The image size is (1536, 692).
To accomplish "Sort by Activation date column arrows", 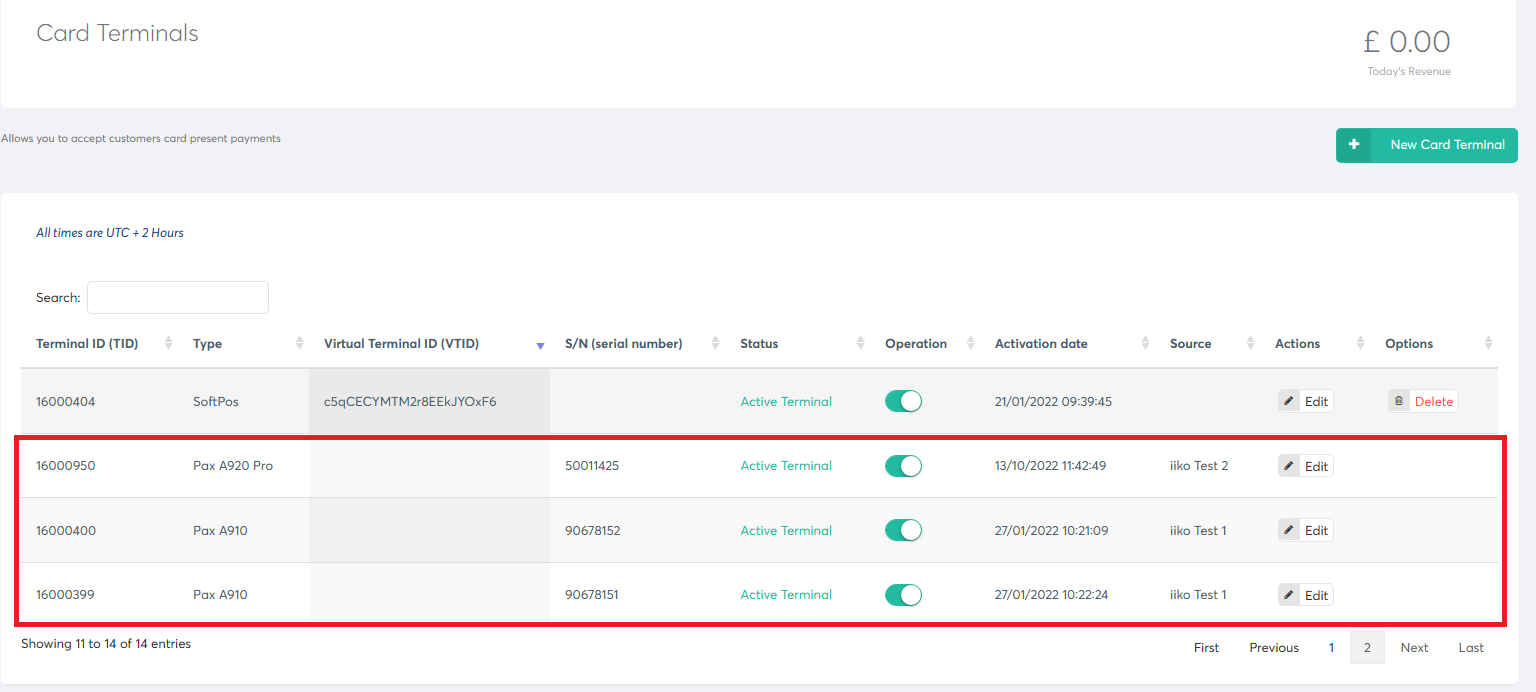I will 1145,344.
